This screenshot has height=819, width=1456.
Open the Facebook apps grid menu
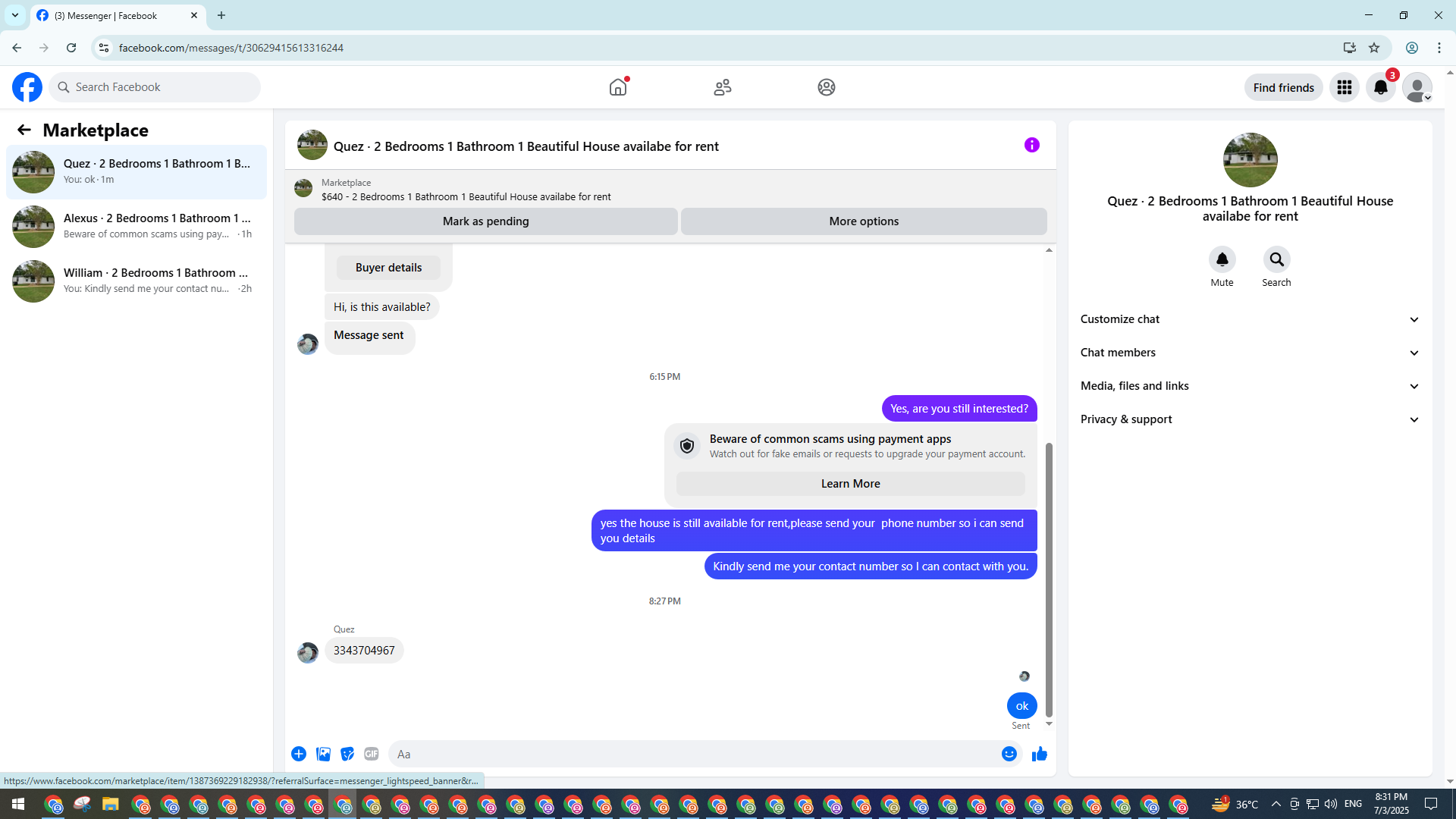[x=1344, y=87]
